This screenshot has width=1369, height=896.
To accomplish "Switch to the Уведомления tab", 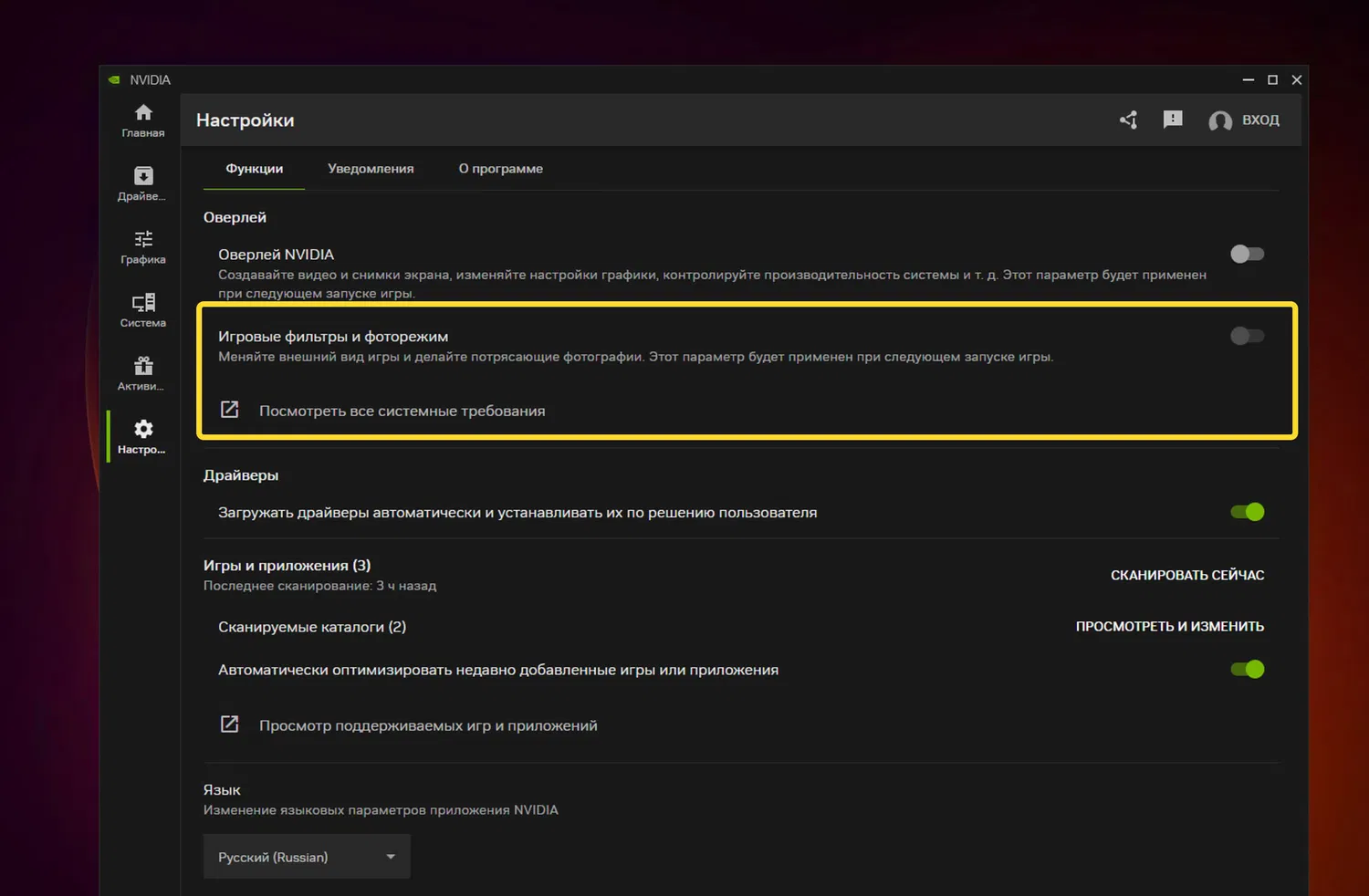I will point(371,169).
